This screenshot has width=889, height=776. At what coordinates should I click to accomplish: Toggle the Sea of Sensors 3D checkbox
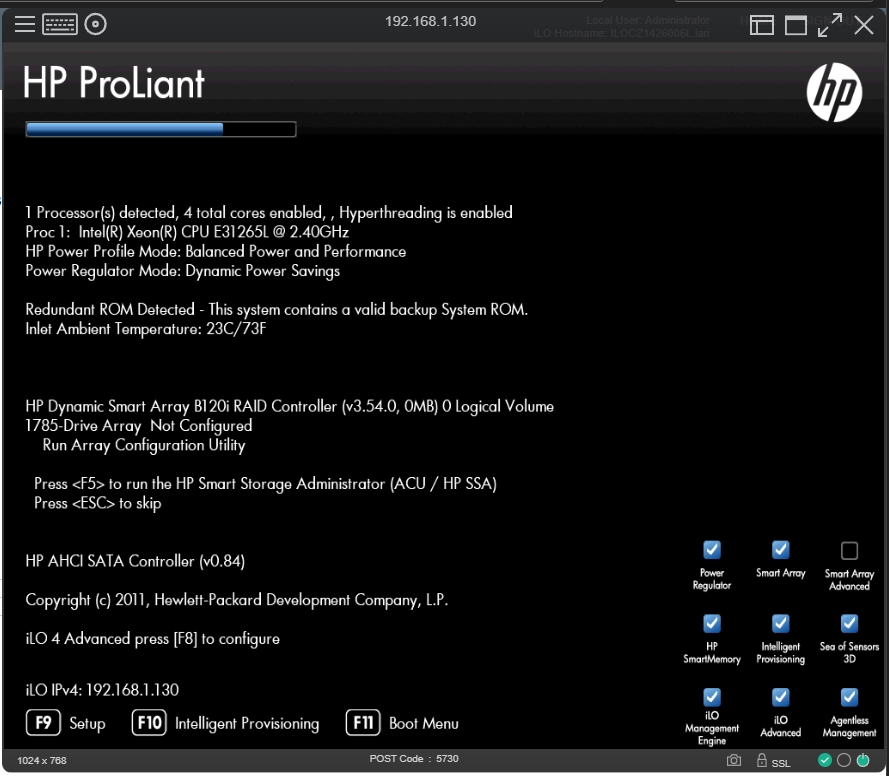tap(849, 623)
